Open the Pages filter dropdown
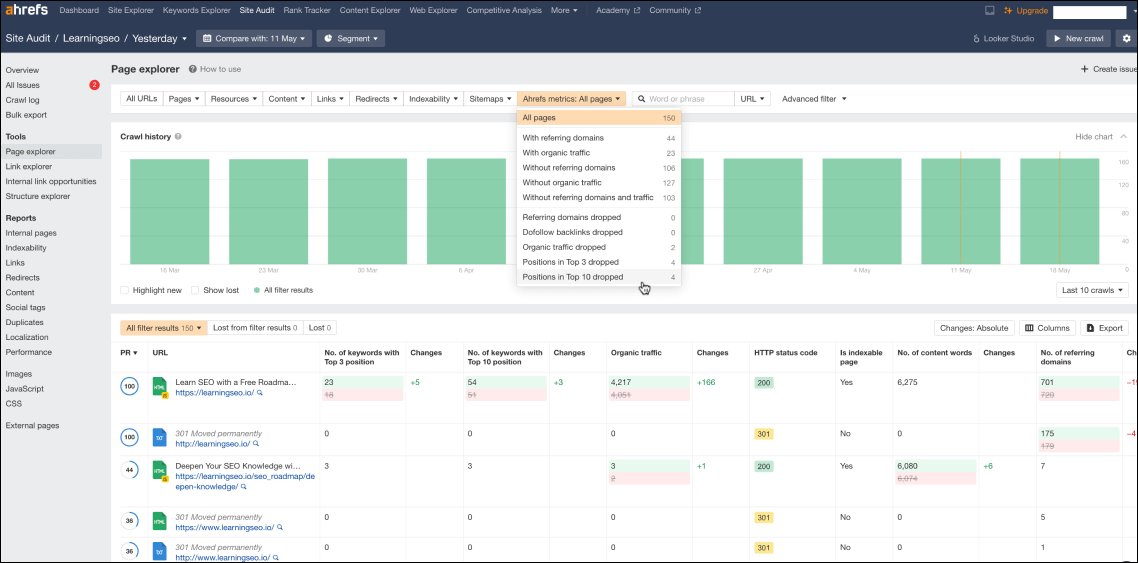The width and height of the screenshot is (1138, 563). (184, 99)
